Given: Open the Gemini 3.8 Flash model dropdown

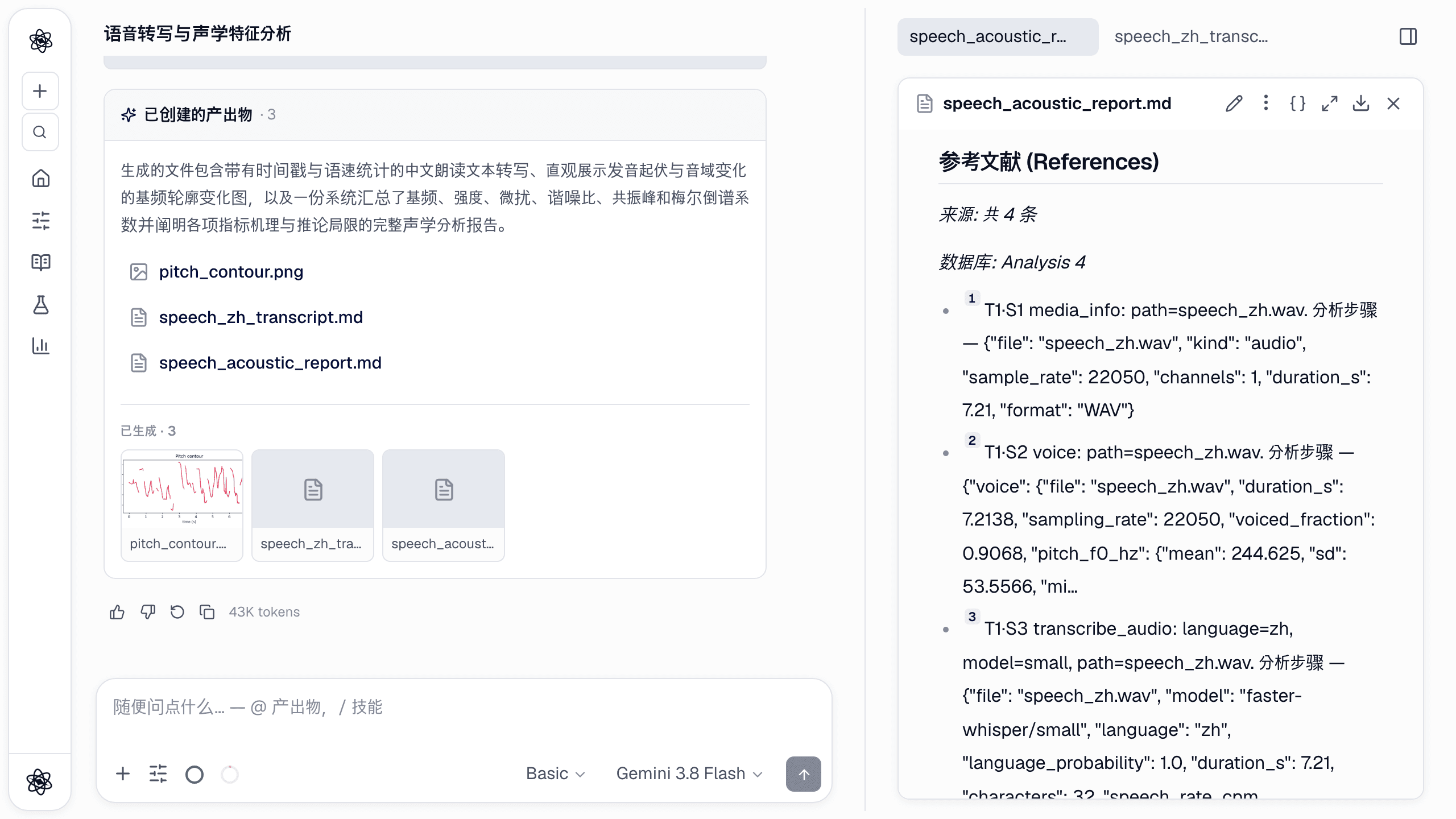Looking at the screenshot, I should click(x=689, y=773).
